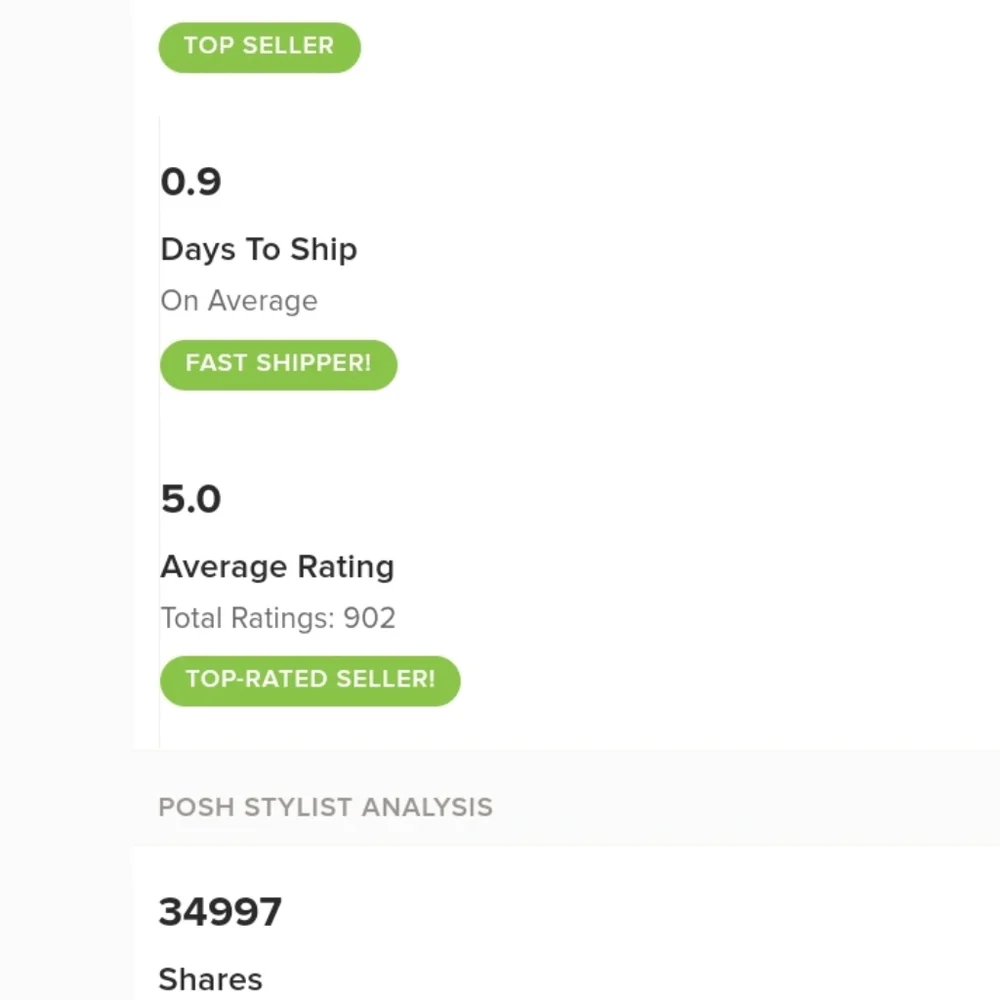The height and width of the screenshot is (1000, 1000).
Task: Click the Shares label
Action: click(210, 979)
